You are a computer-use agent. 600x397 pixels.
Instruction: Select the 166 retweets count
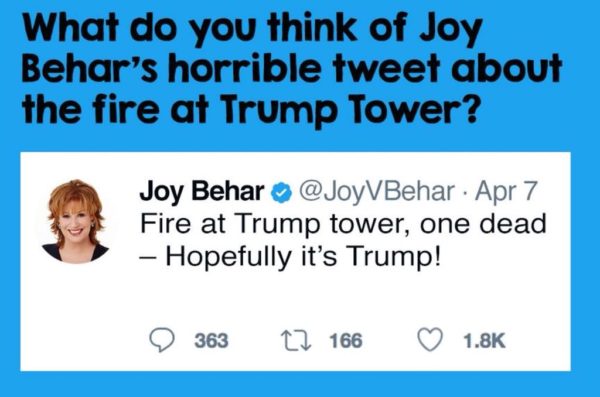pos(346,341)
